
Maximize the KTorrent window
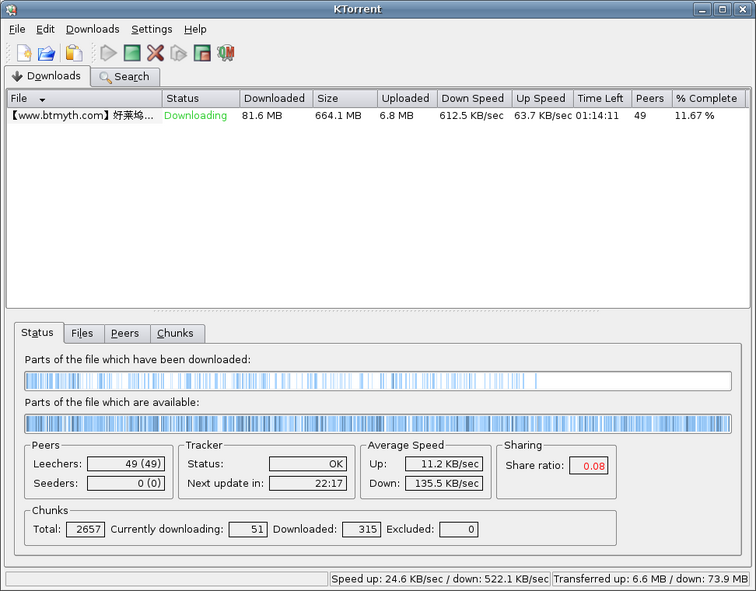point(722,9)
